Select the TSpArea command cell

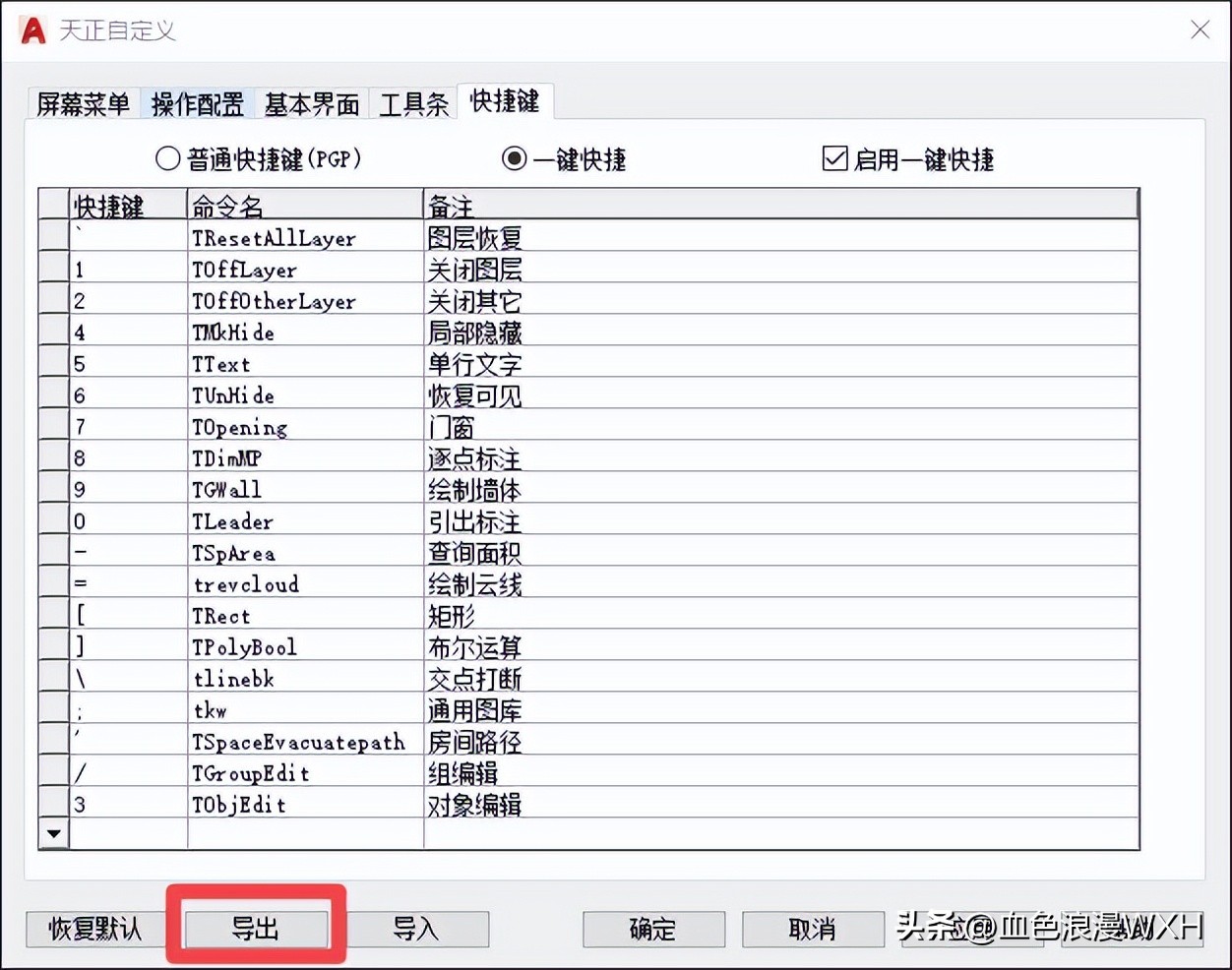[305, 552]
